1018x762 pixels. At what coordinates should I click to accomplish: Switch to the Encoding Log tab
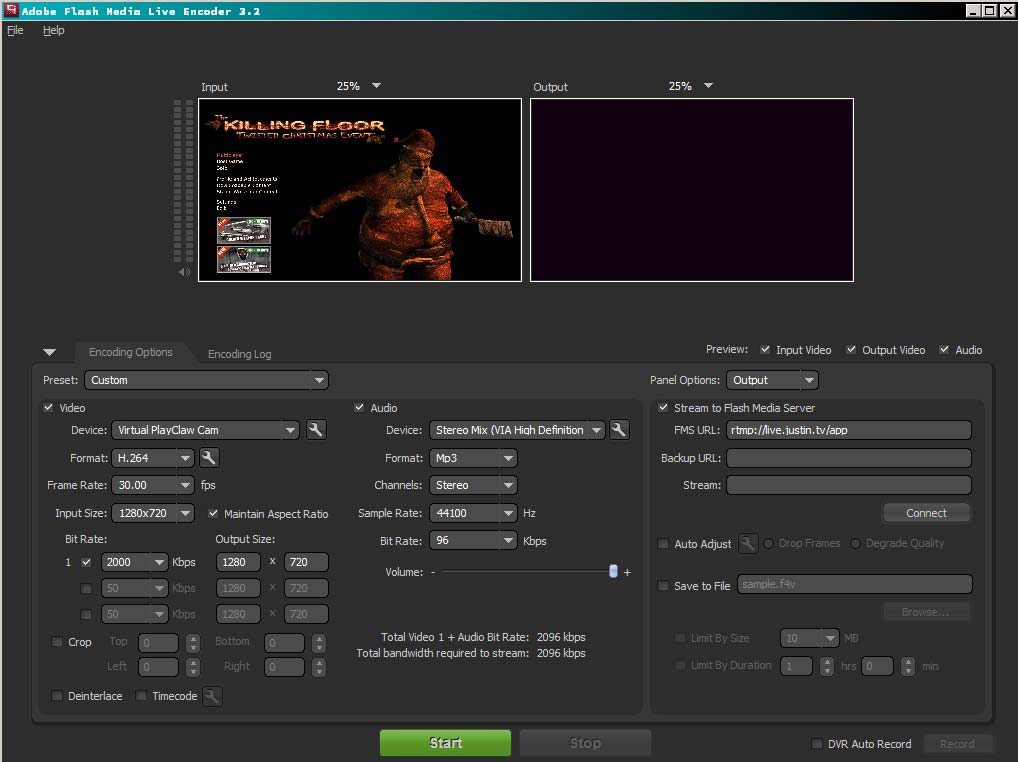[x=239, y=354]
